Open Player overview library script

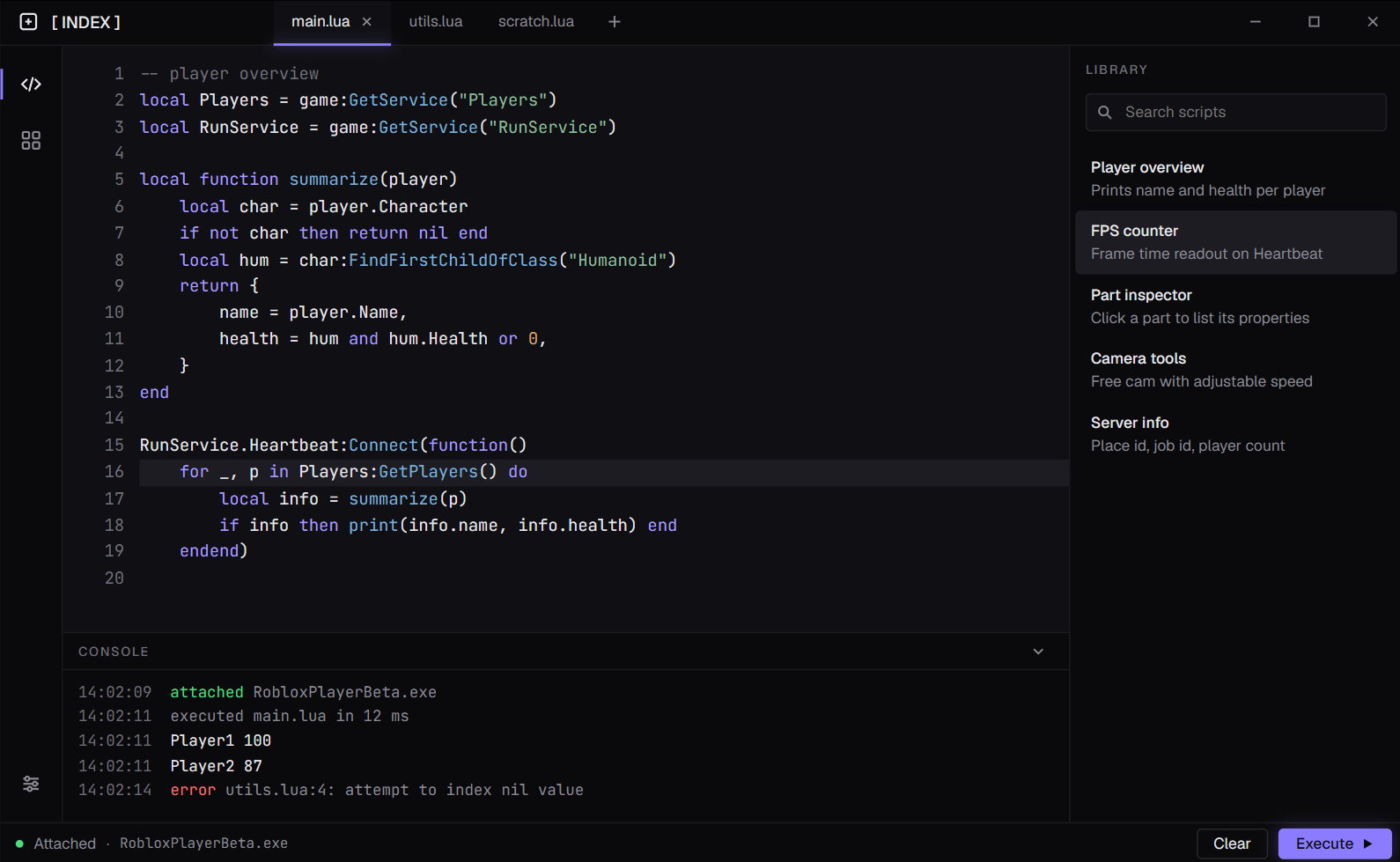point(1236,179)
